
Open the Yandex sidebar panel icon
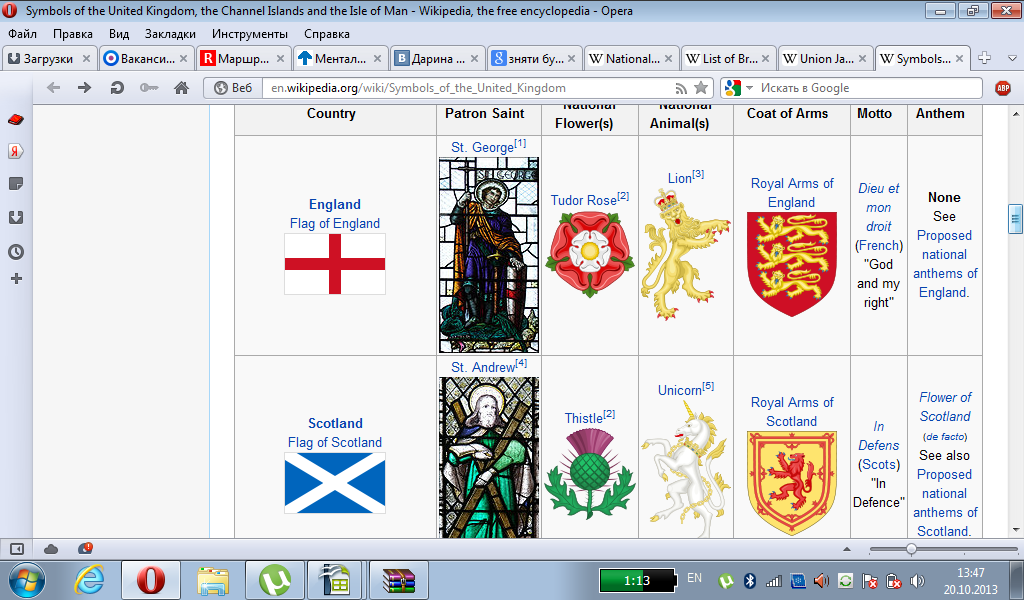click(x=16, y=151)
